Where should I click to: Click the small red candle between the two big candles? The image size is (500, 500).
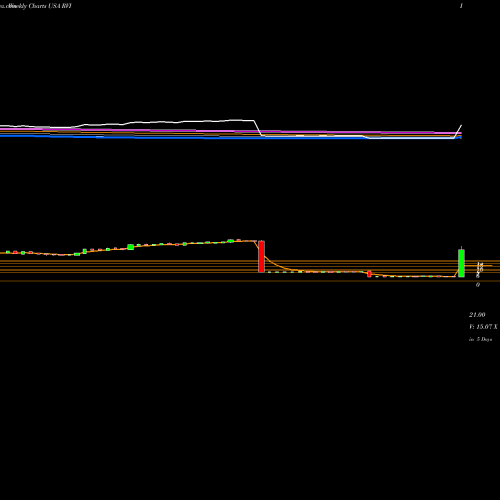369,274
